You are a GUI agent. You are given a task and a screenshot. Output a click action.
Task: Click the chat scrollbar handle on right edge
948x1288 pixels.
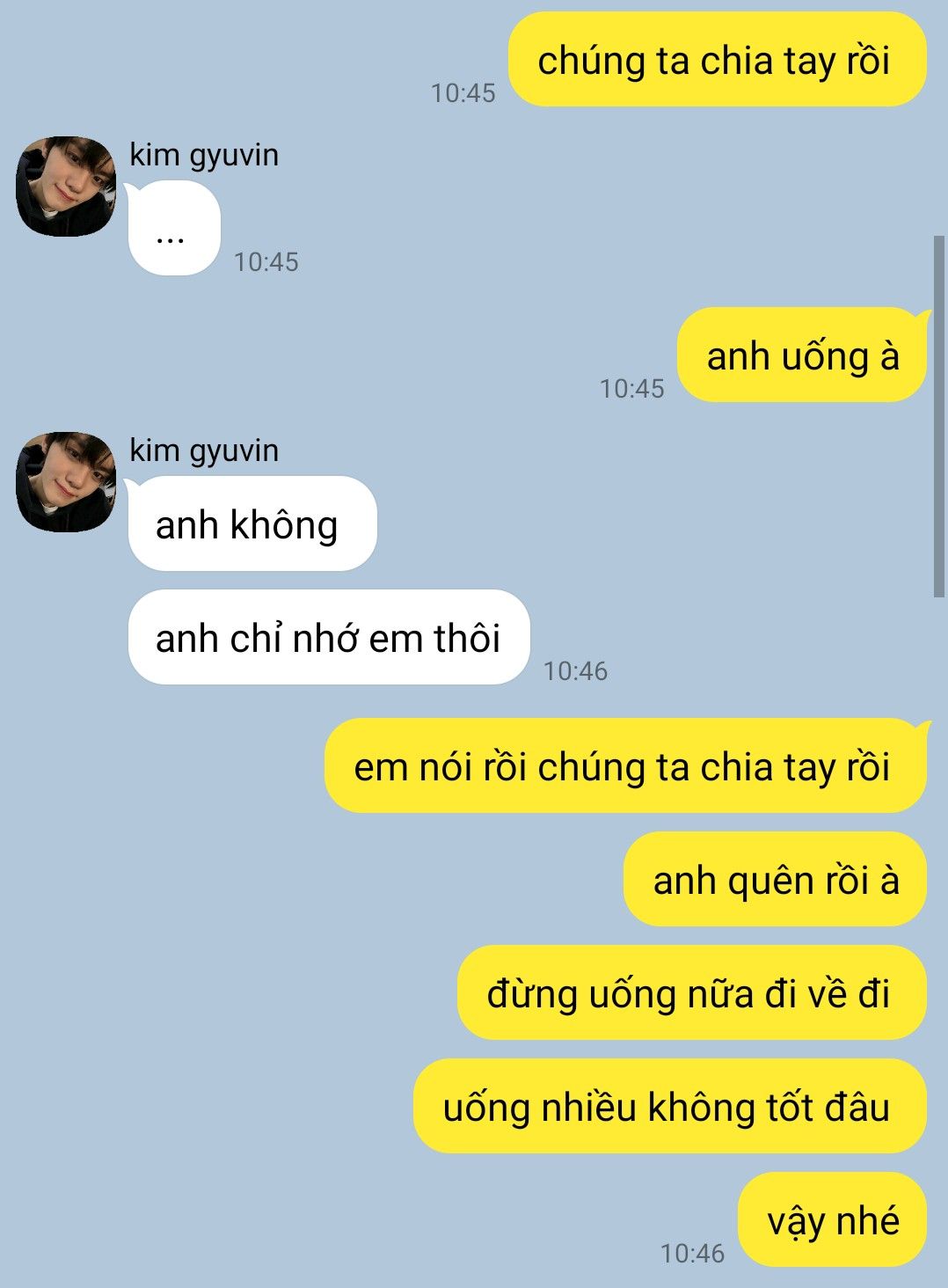tap(939, 416)
